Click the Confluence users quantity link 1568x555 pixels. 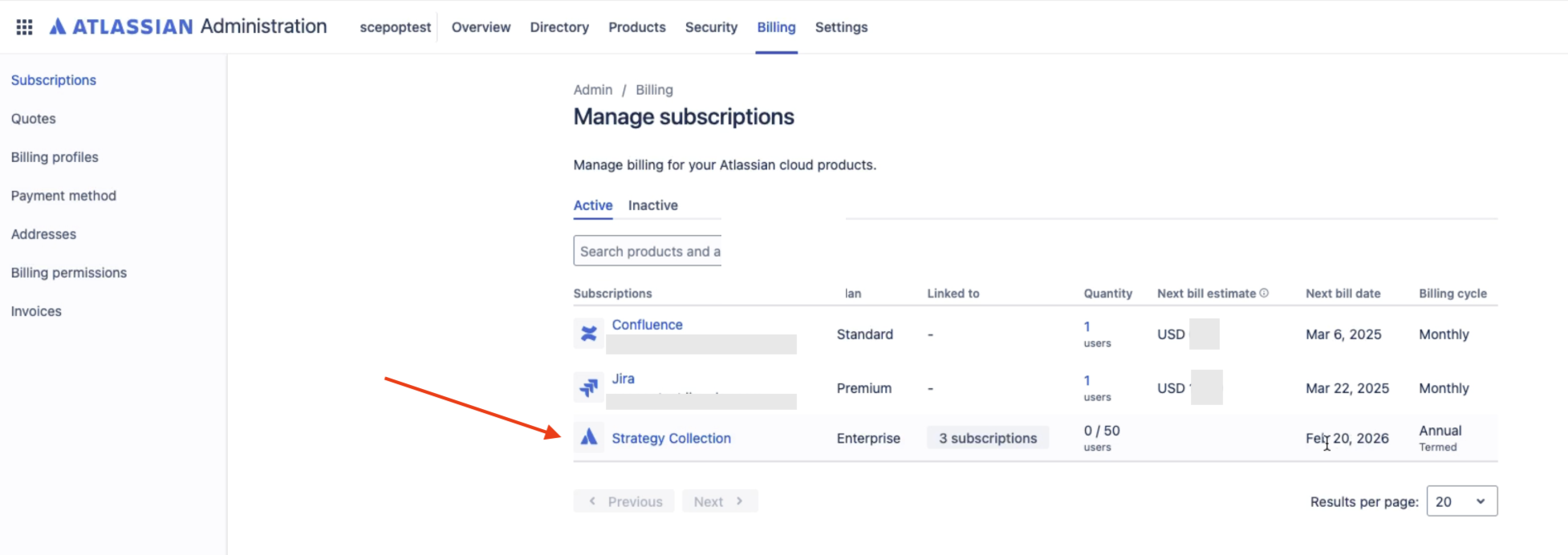click(1087, 326)
